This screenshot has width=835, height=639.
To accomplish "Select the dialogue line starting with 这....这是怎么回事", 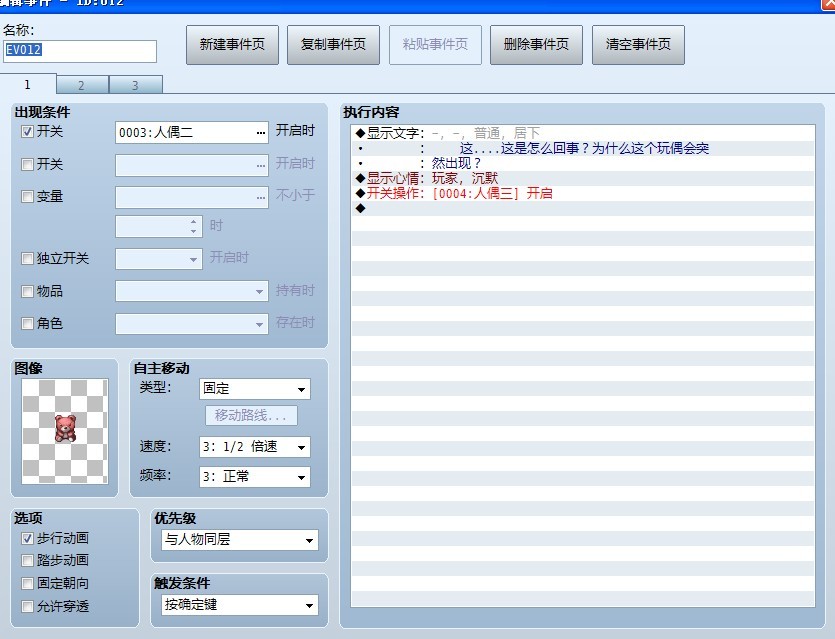I will [583, 148].
